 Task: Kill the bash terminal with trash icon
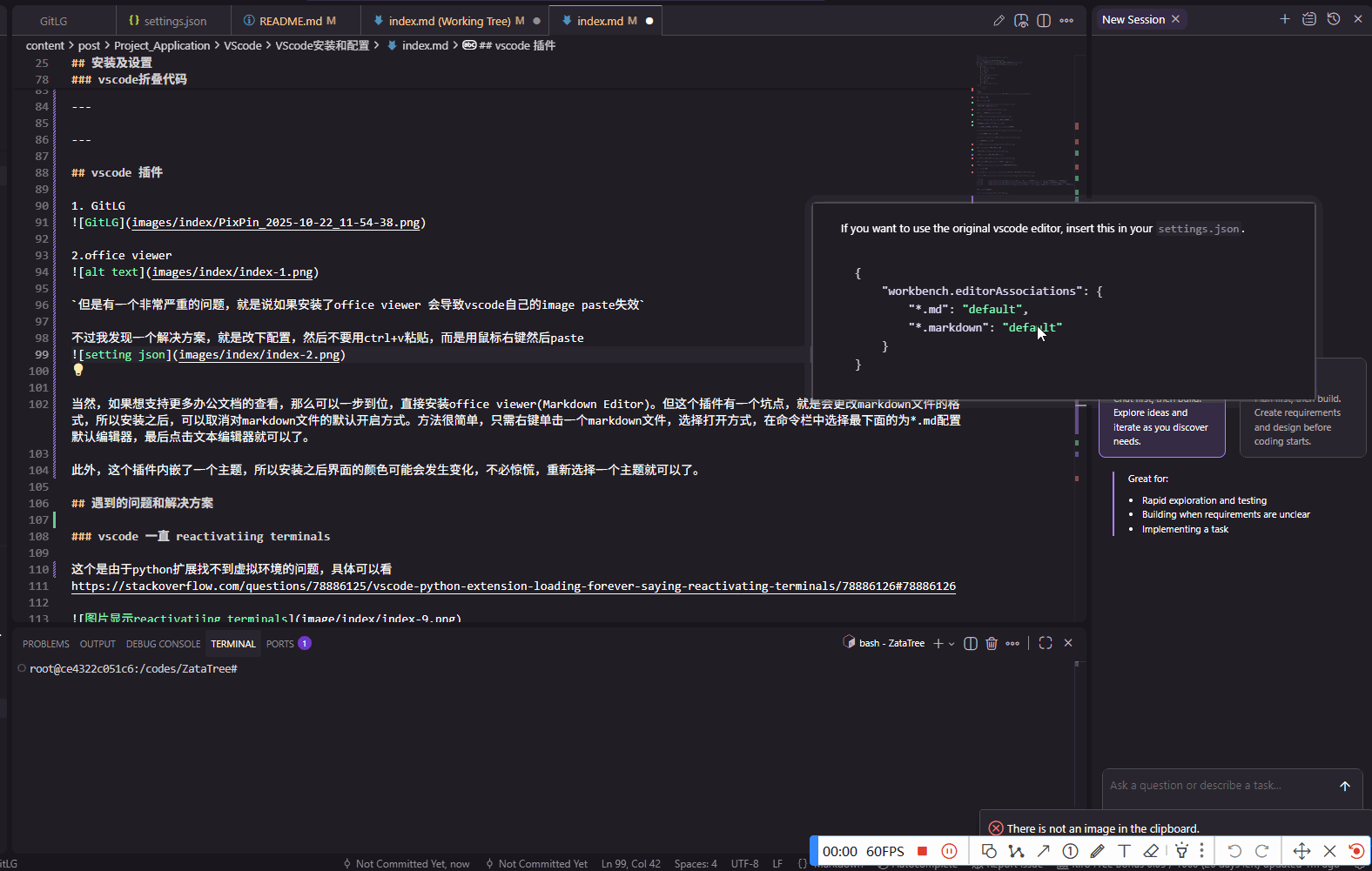click(992, 643)
